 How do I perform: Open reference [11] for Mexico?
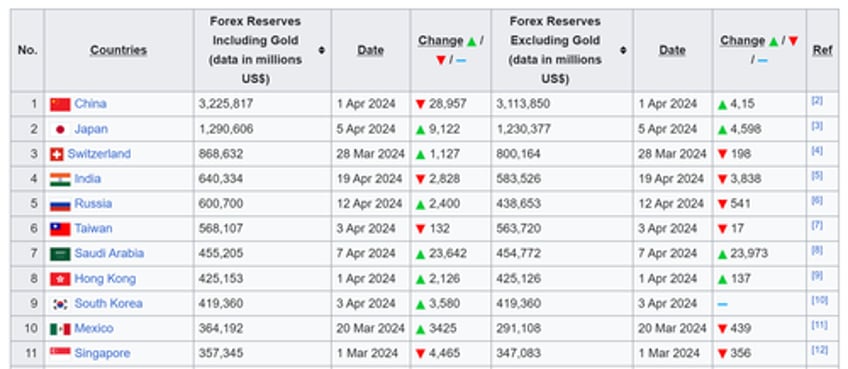[819, 325]
